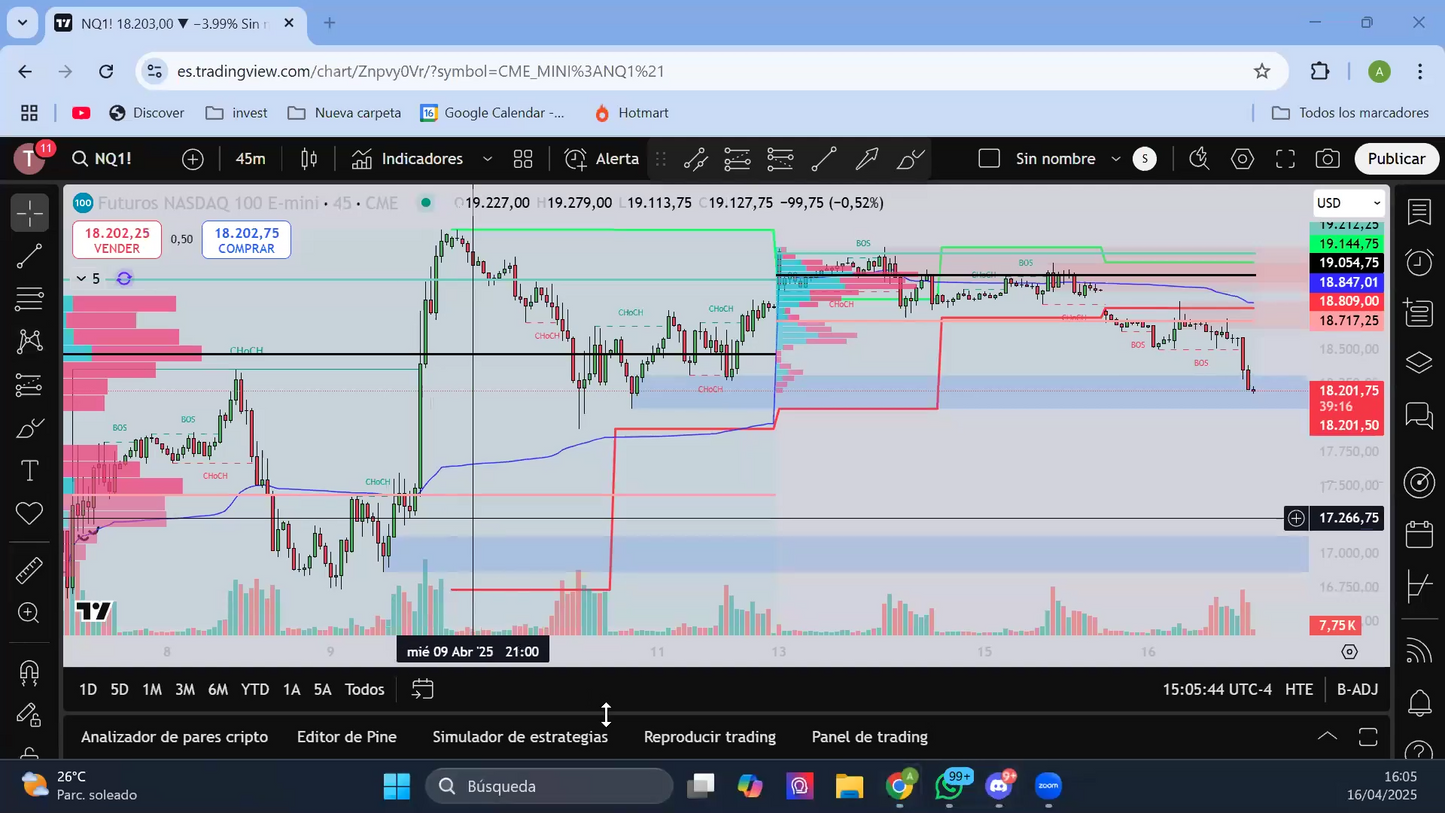Pick the arrow drawing tool in favorites toolbar

pyautogui.click(x=867, y=159)
